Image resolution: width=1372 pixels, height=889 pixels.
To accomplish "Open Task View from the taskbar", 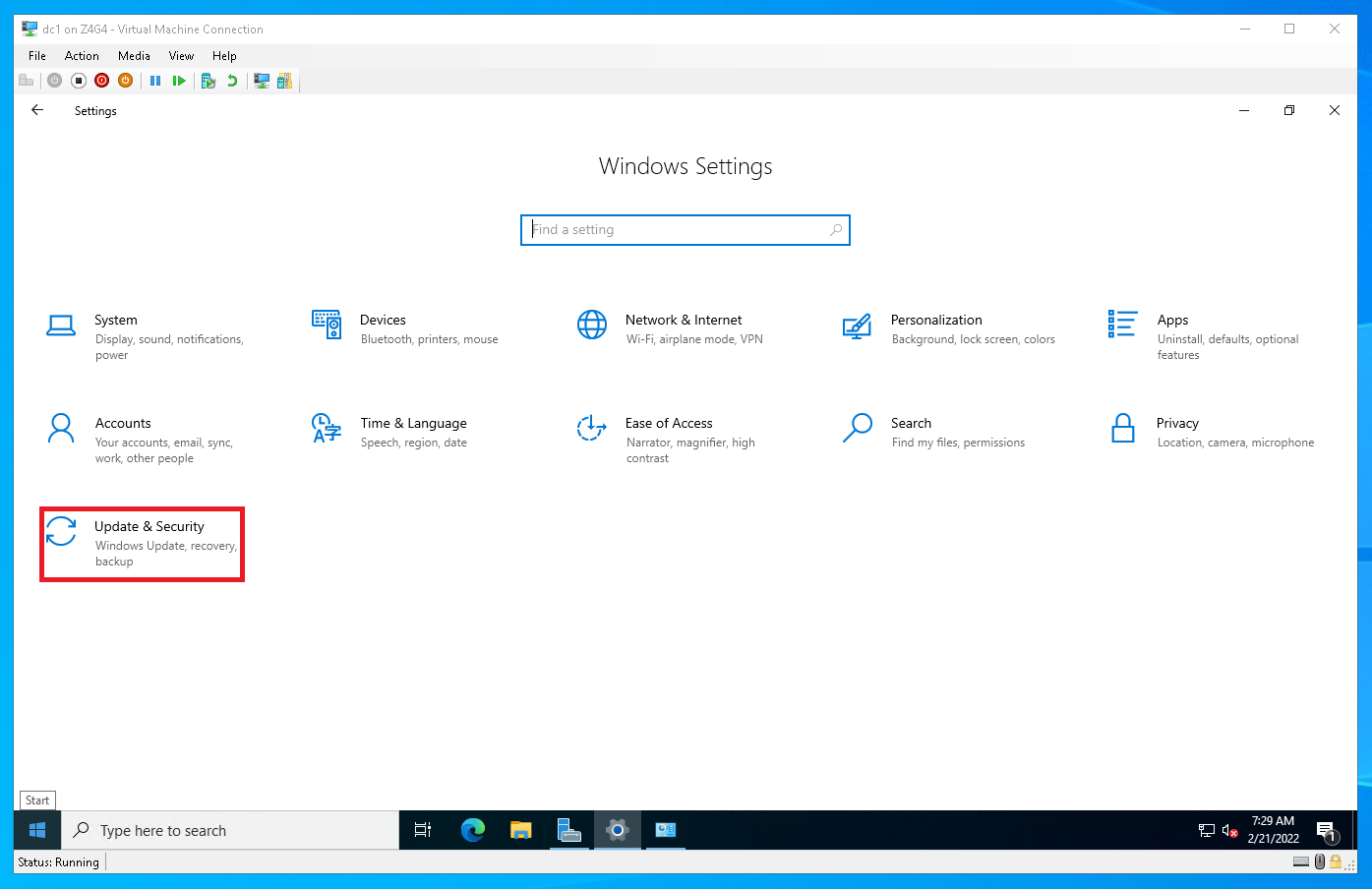I will pyautogui.click(x=423, y=831).
